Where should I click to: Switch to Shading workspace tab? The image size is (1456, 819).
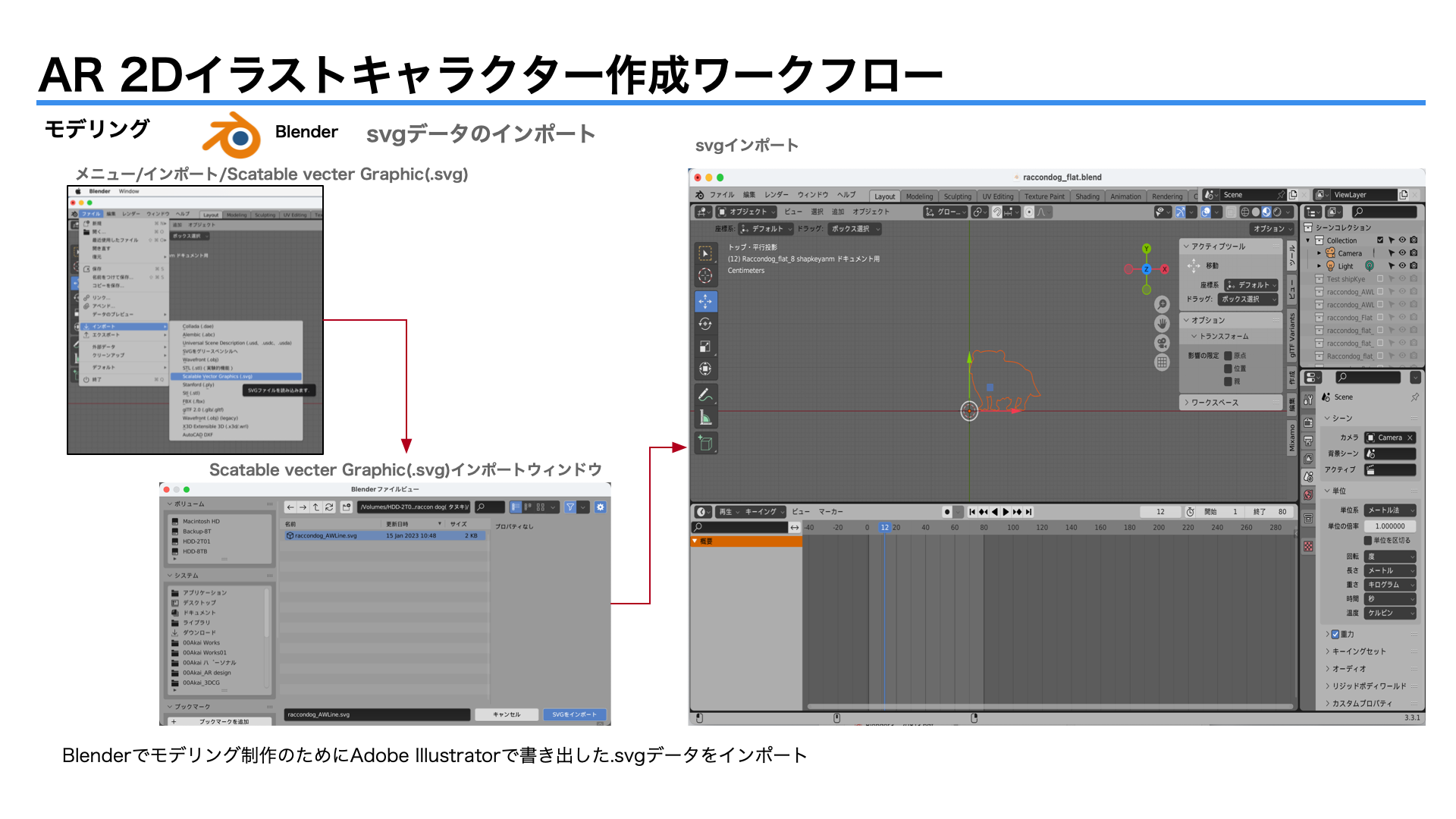pyautogui.click(x=1087, y=196)
